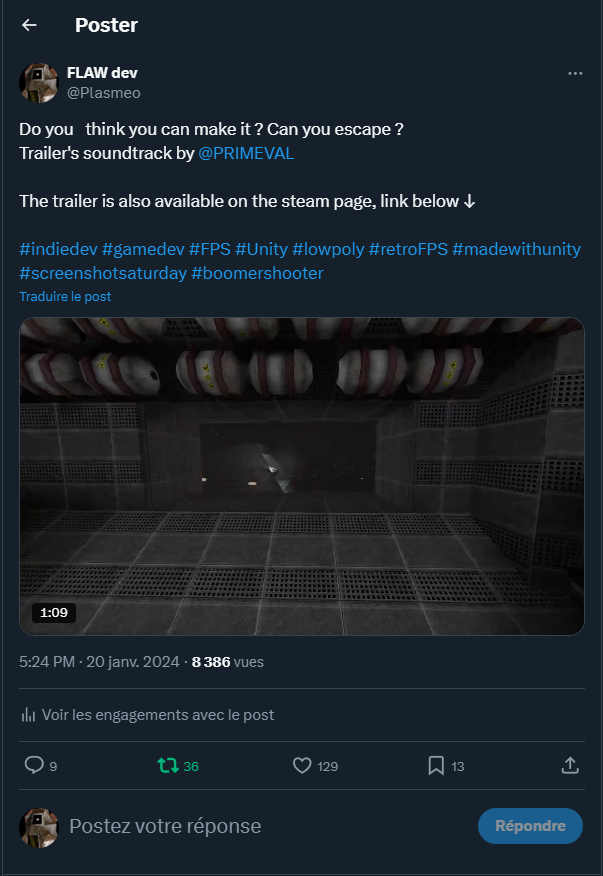Click the green repost icon
Viewport: 603px width, 876px height.
[168, 766]
